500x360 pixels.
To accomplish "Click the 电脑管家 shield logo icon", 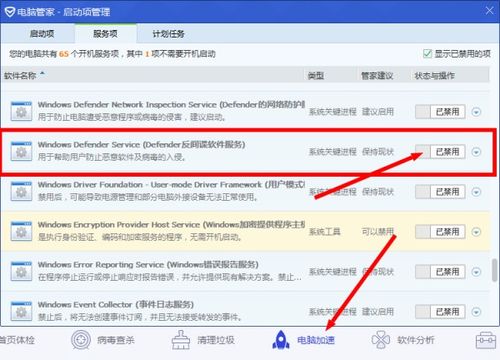I will (x=10, y=12).
